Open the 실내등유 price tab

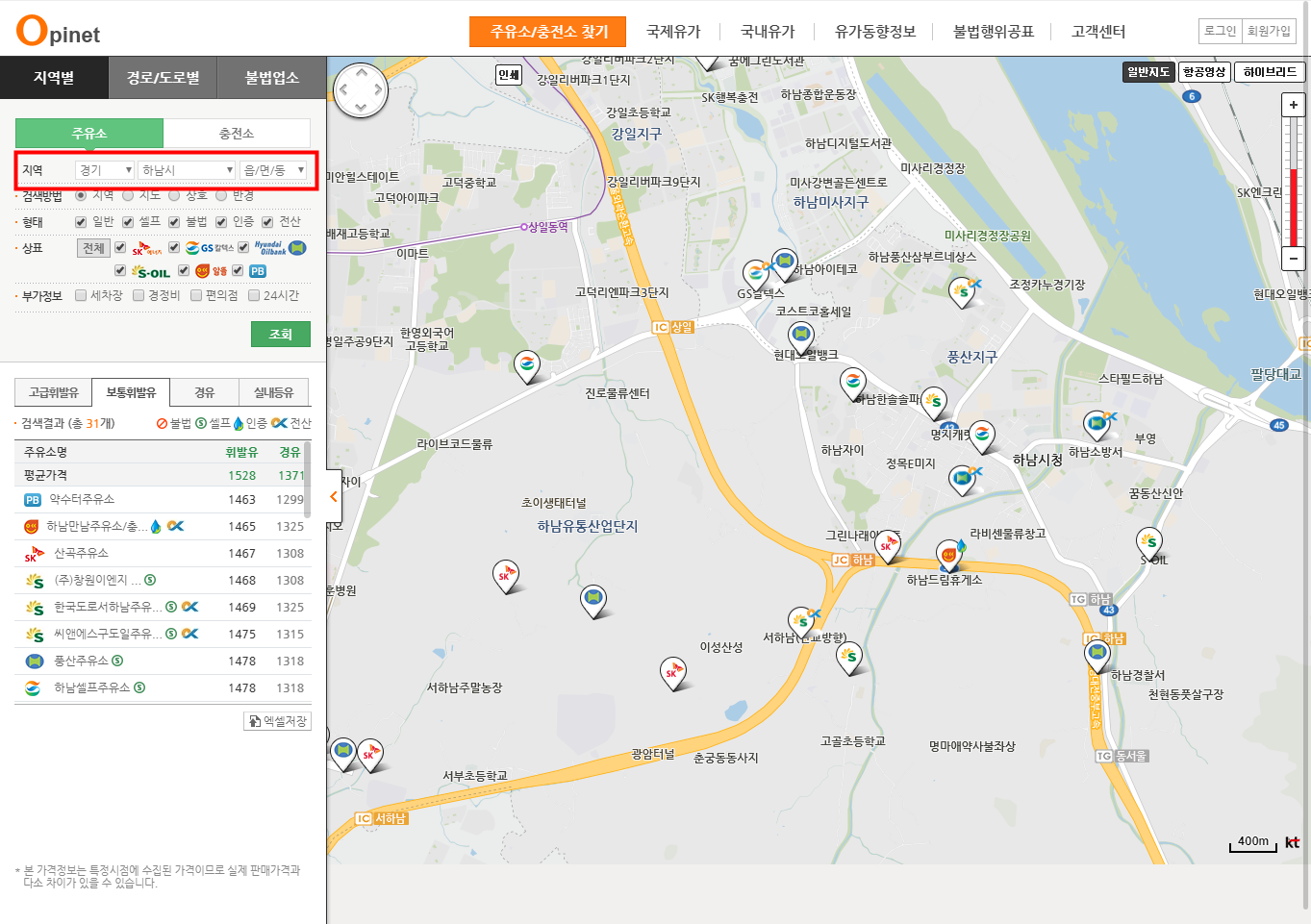pyautogui.click(x=273, y=392)
